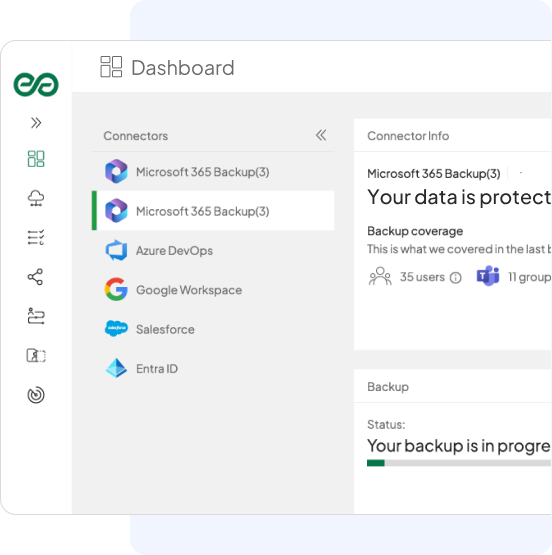Click the green infinity logo
This screenshot has height=555, width=552.
pyautogui.click(x=36, y=84)
